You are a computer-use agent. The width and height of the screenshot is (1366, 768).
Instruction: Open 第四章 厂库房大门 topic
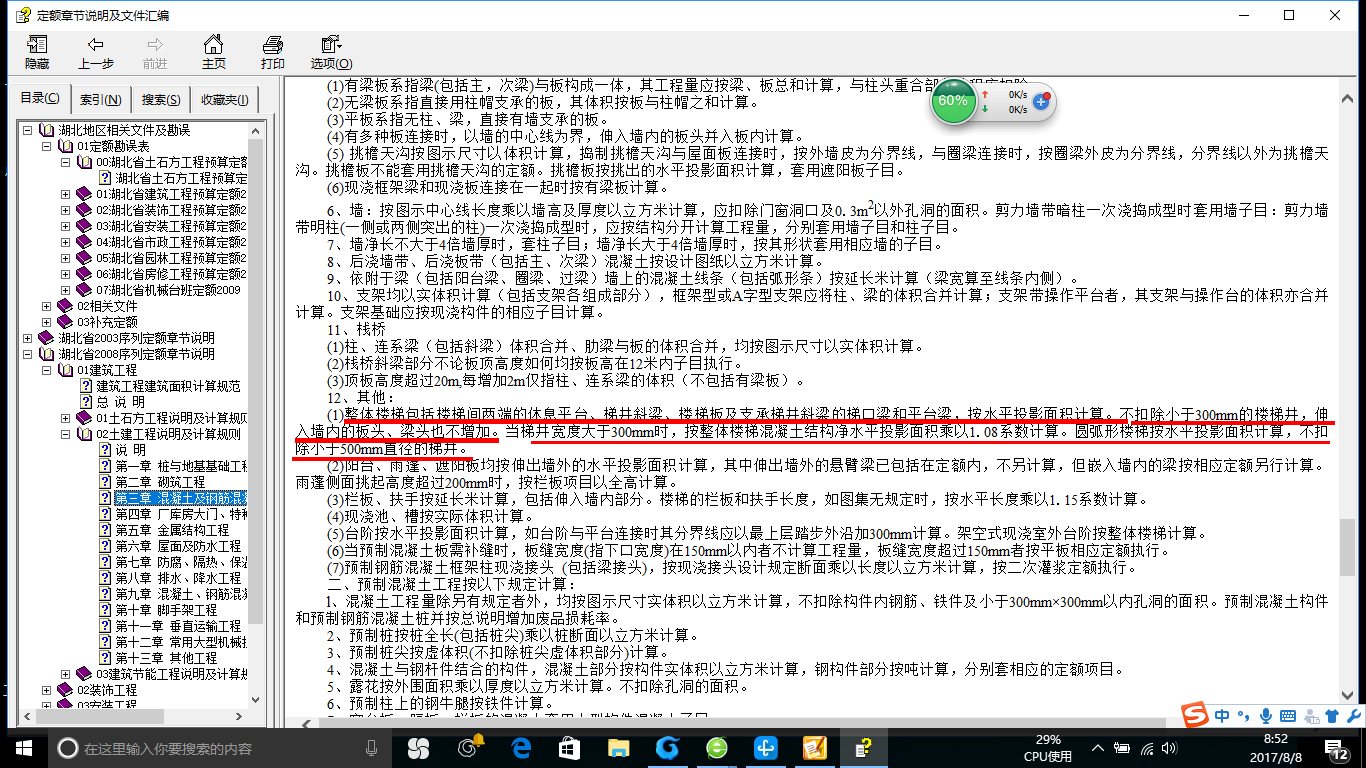[x=180, y=514]
